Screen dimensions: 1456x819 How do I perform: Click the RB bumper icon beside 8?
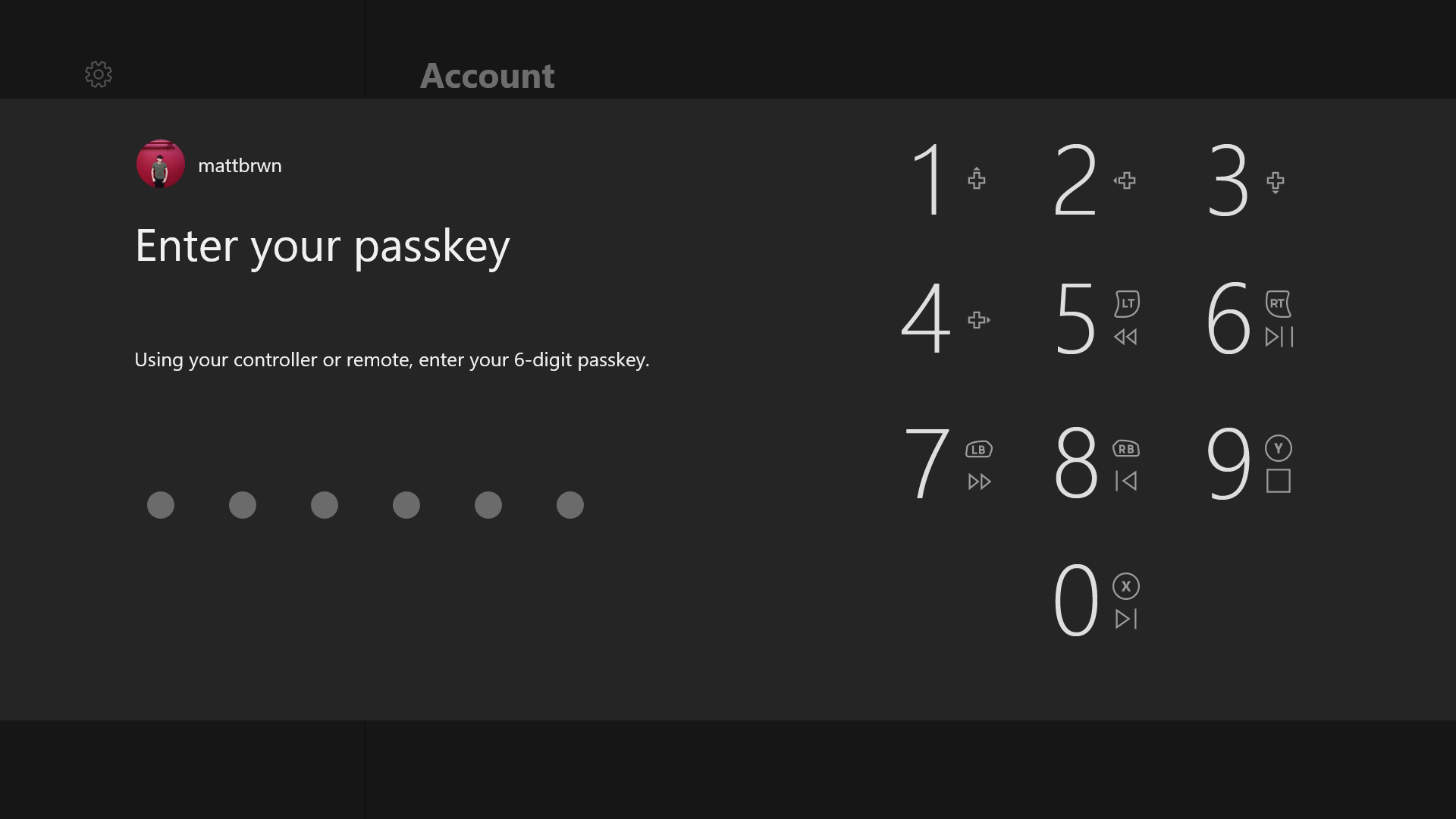[x=1126, y=449]
